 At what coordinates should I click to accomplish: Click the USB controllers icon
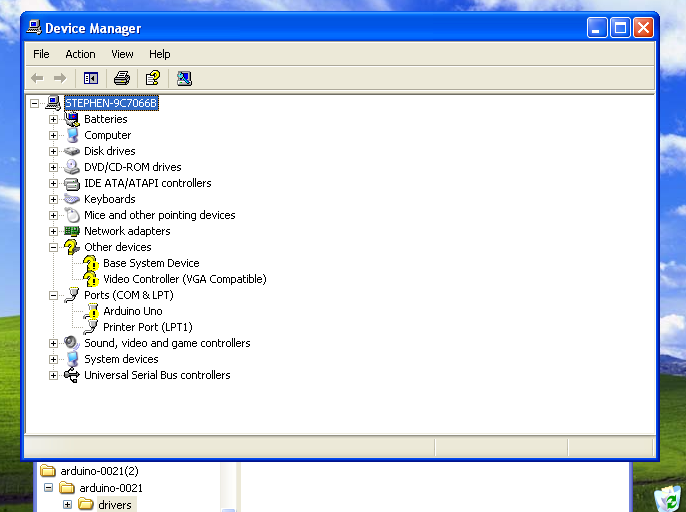(72, 375)
